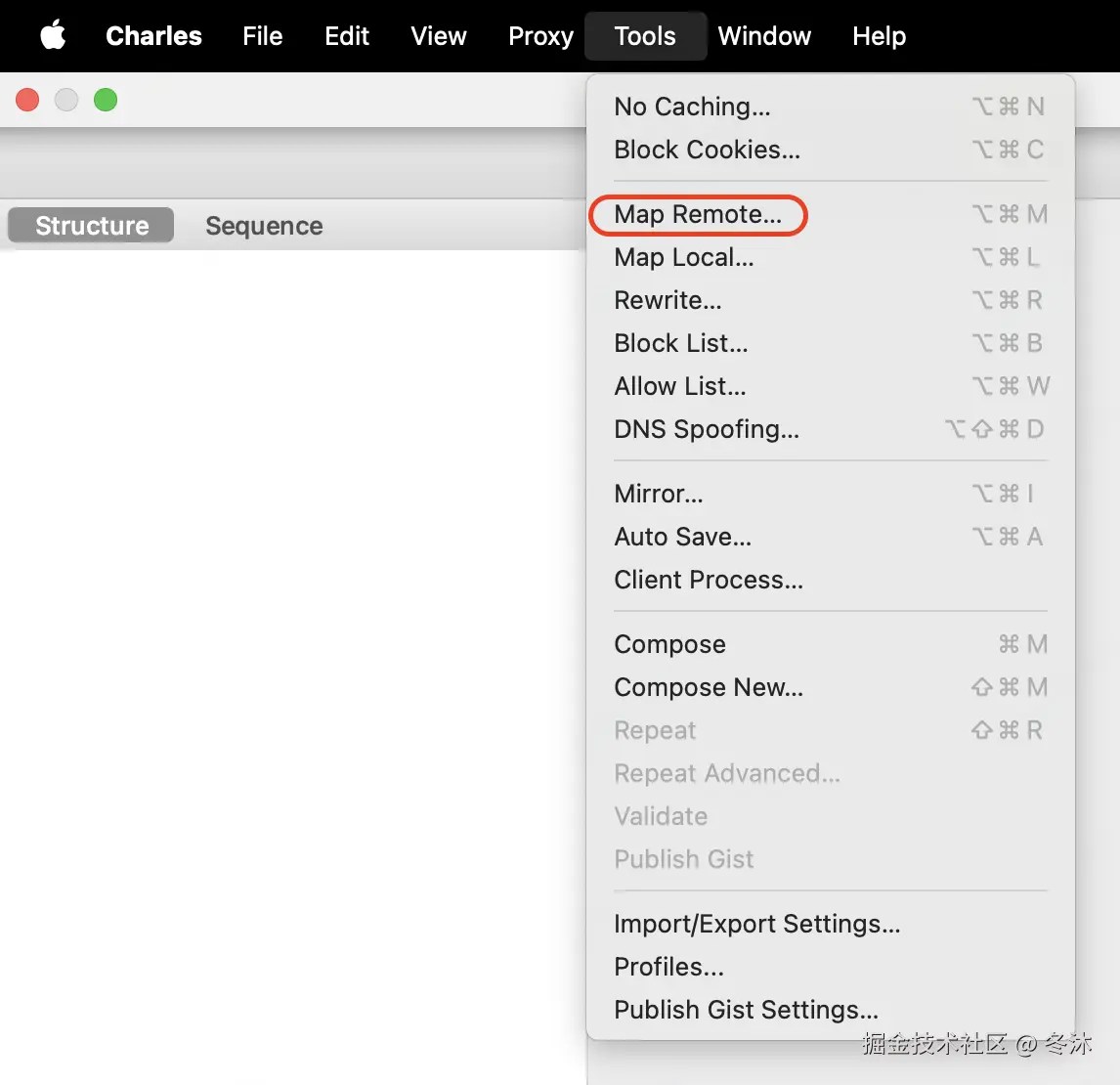Screen dimensions: 1120x1085
Task: Open the Proxy menu
Action: pos(540,36)
